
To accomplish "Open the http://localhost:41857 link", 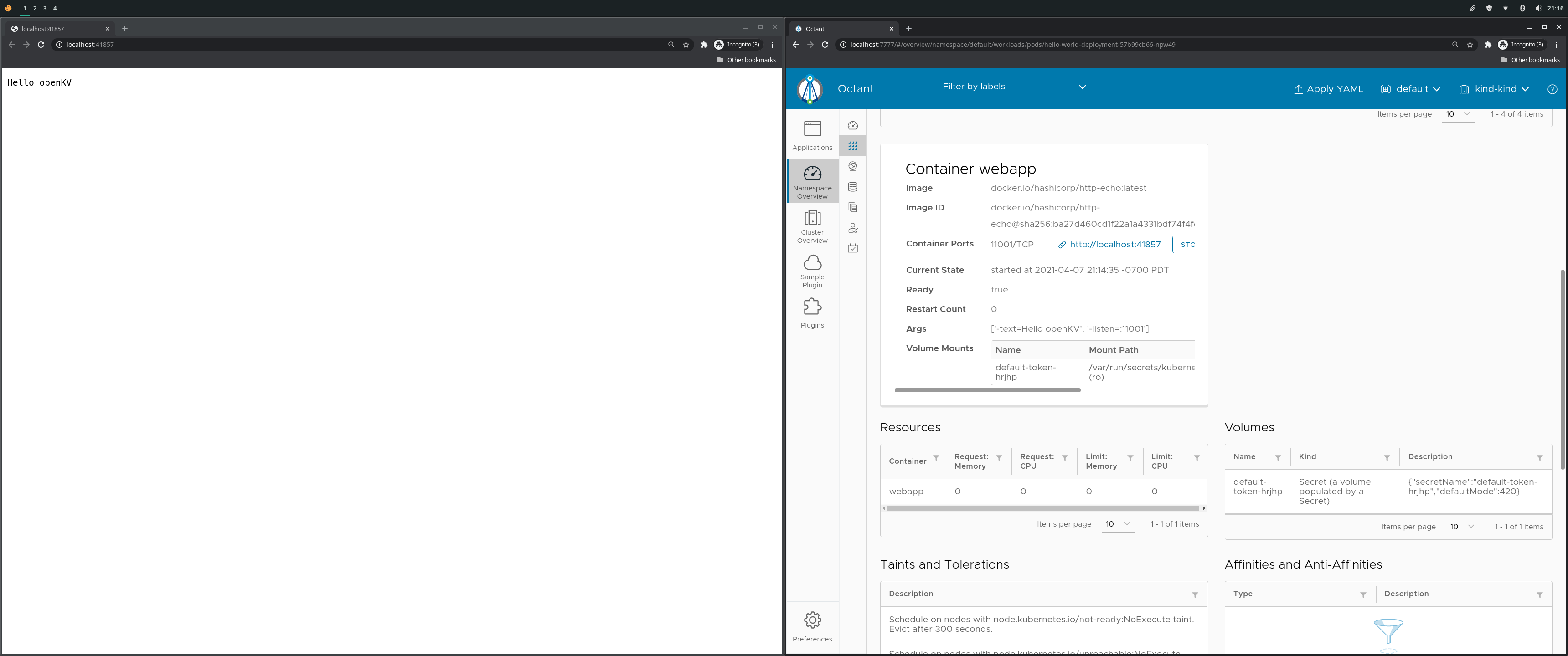I will pos(1115,244).
